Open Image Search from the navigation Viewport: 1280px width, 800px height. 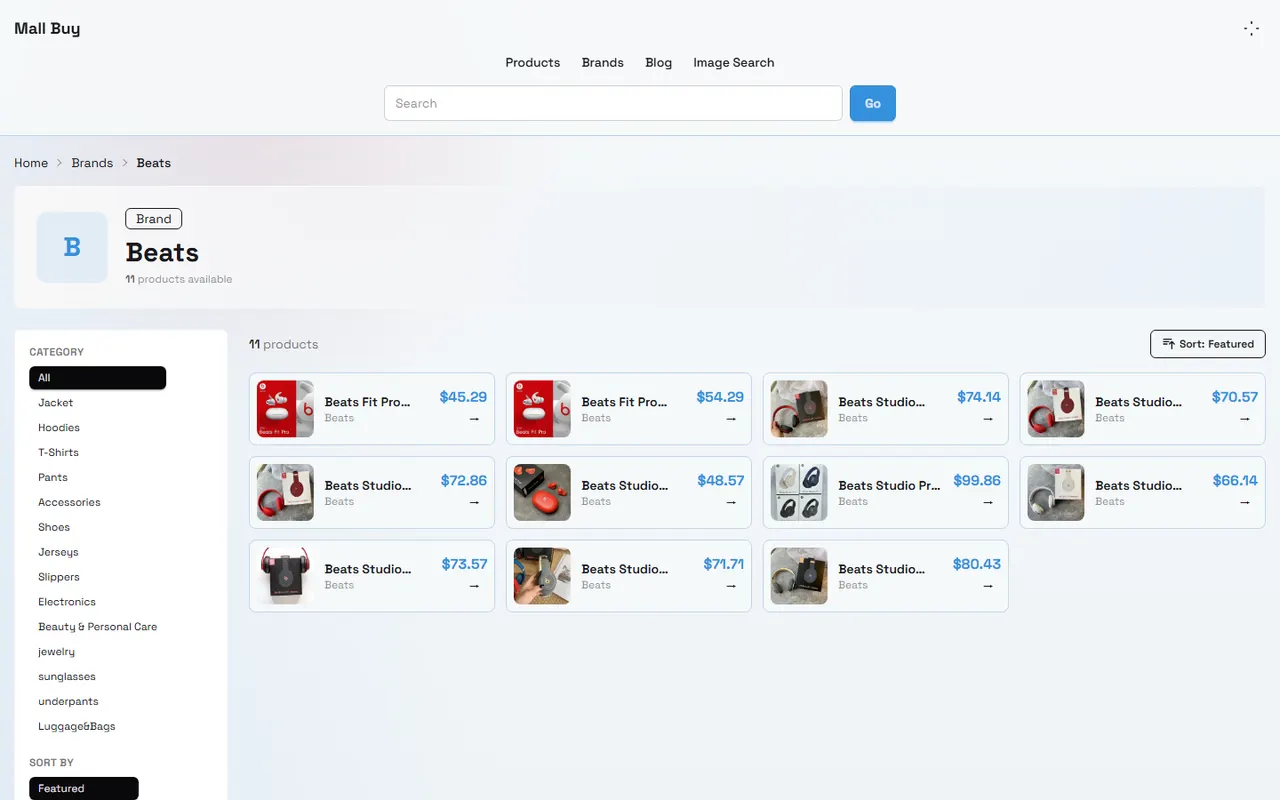coord(734,62)
